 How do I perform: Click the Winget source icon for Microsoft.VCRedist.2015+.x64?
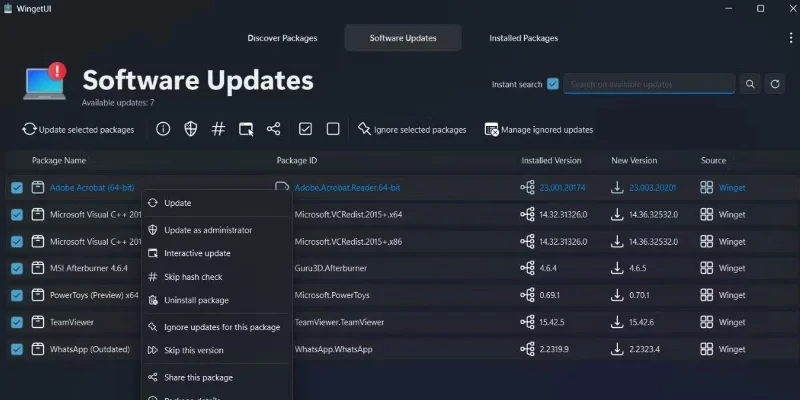point(707,214)
